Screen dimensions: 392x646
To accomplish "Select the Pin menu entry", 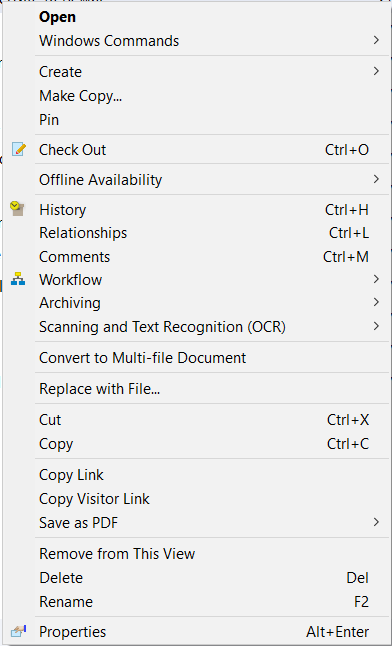I will tap(196, 120).
